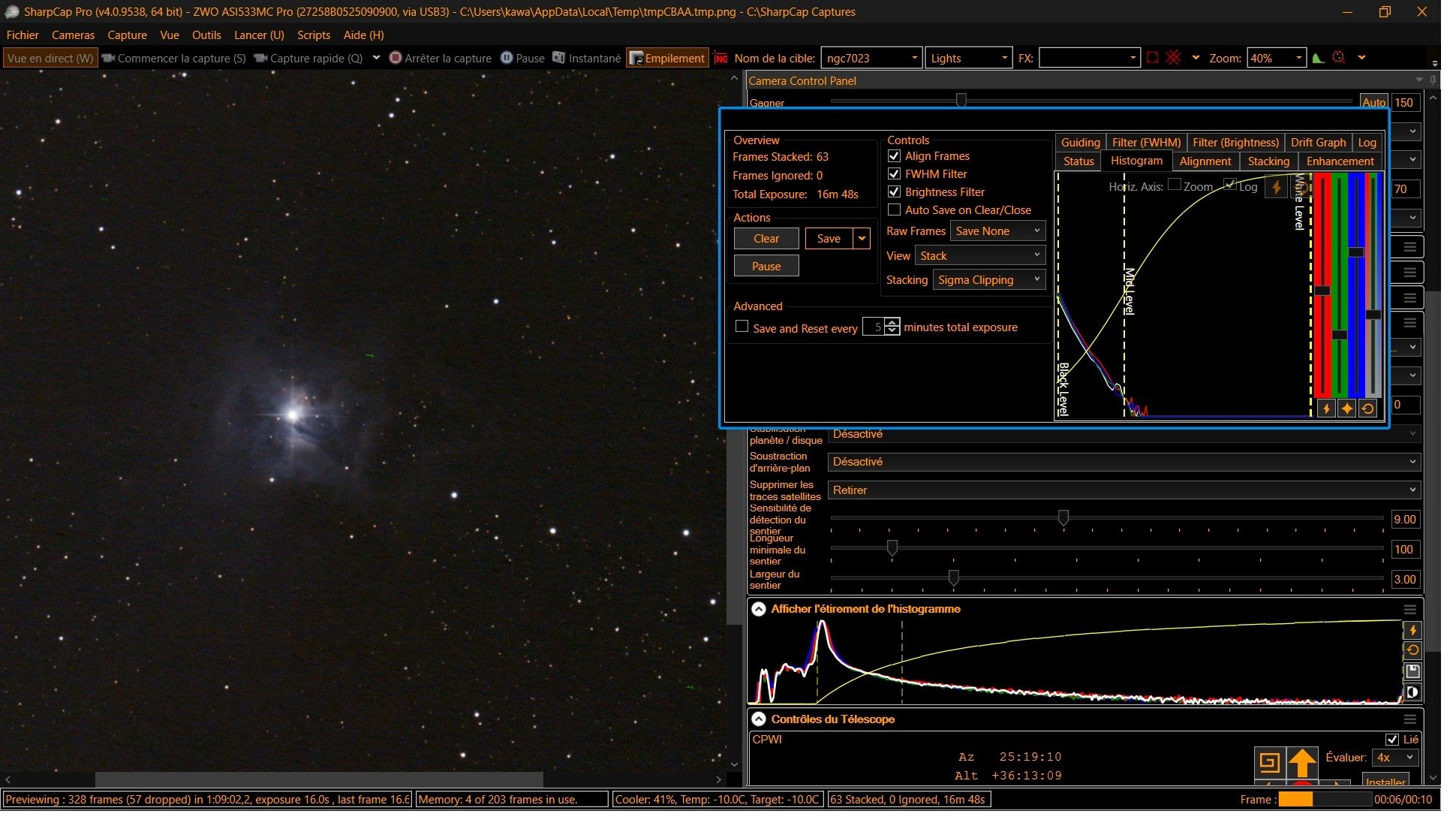Click floppy disk save icon in display histogram
This screenshot has height=832, width=1456.
pyautogui.click(x=1412, y=671)
